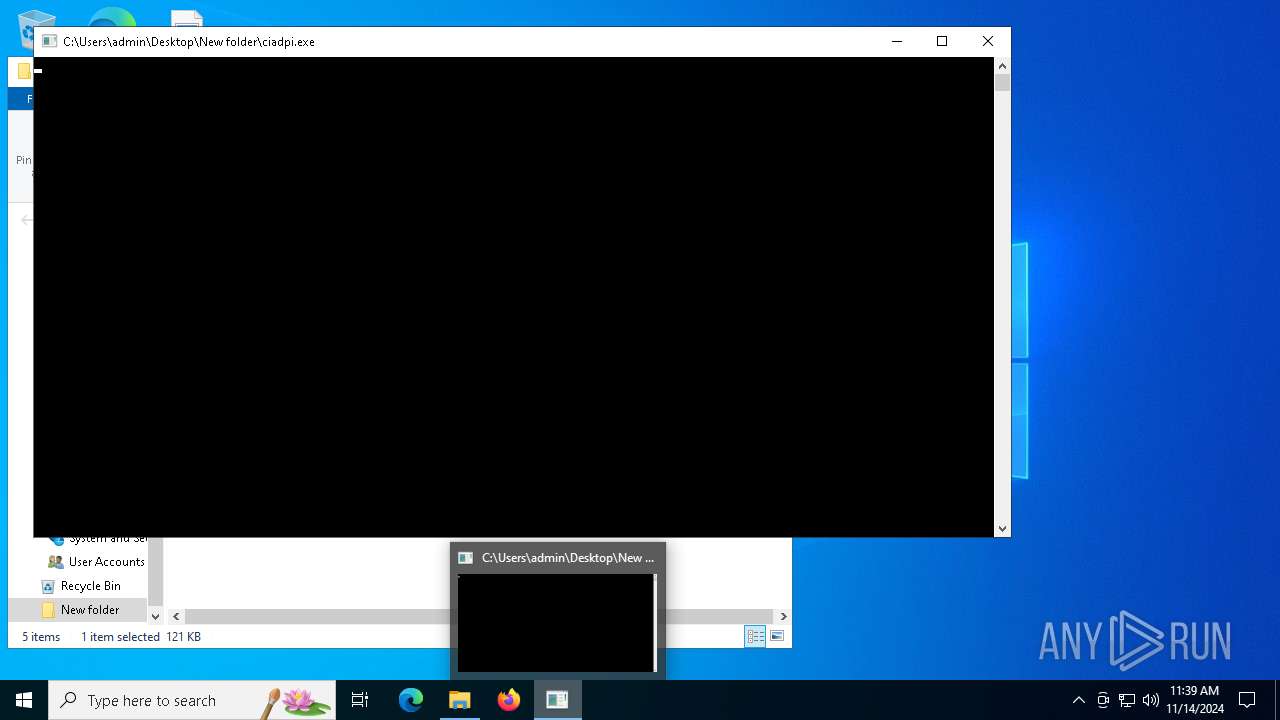
Task: Switch Explorer to details view
Action: pos(755,636)
